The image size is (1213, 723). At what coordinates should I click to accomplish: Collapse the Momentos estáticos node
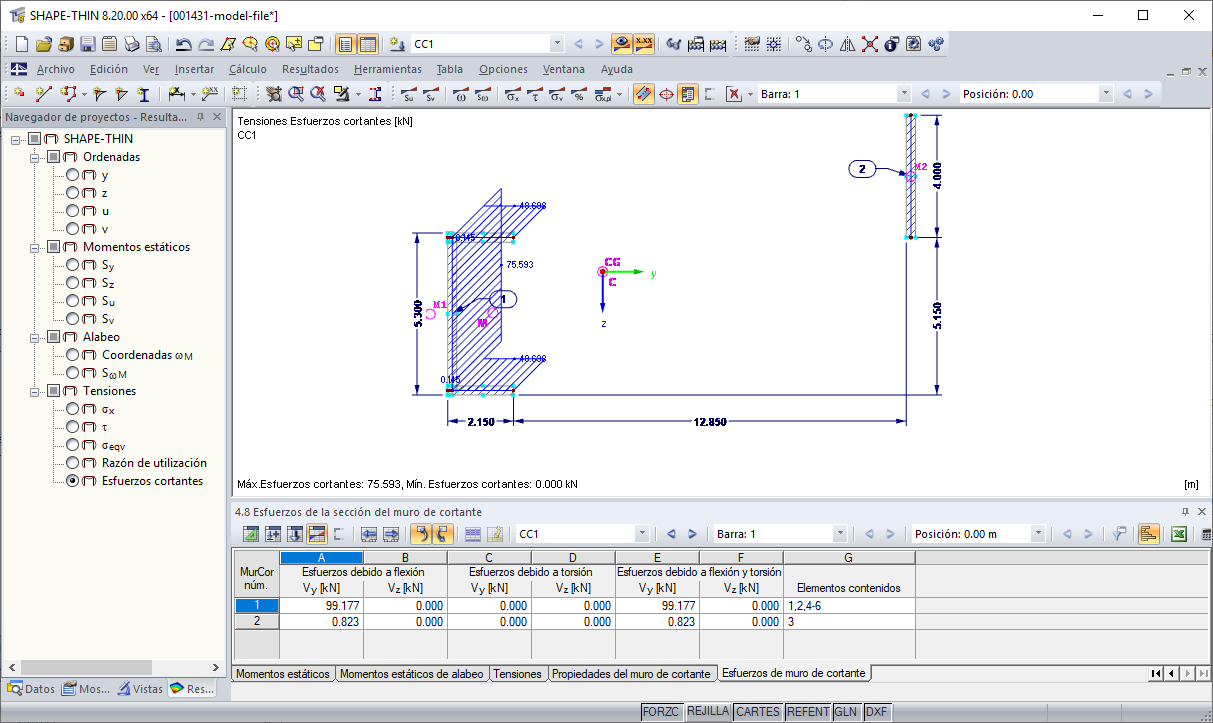(x=34, y=247)
